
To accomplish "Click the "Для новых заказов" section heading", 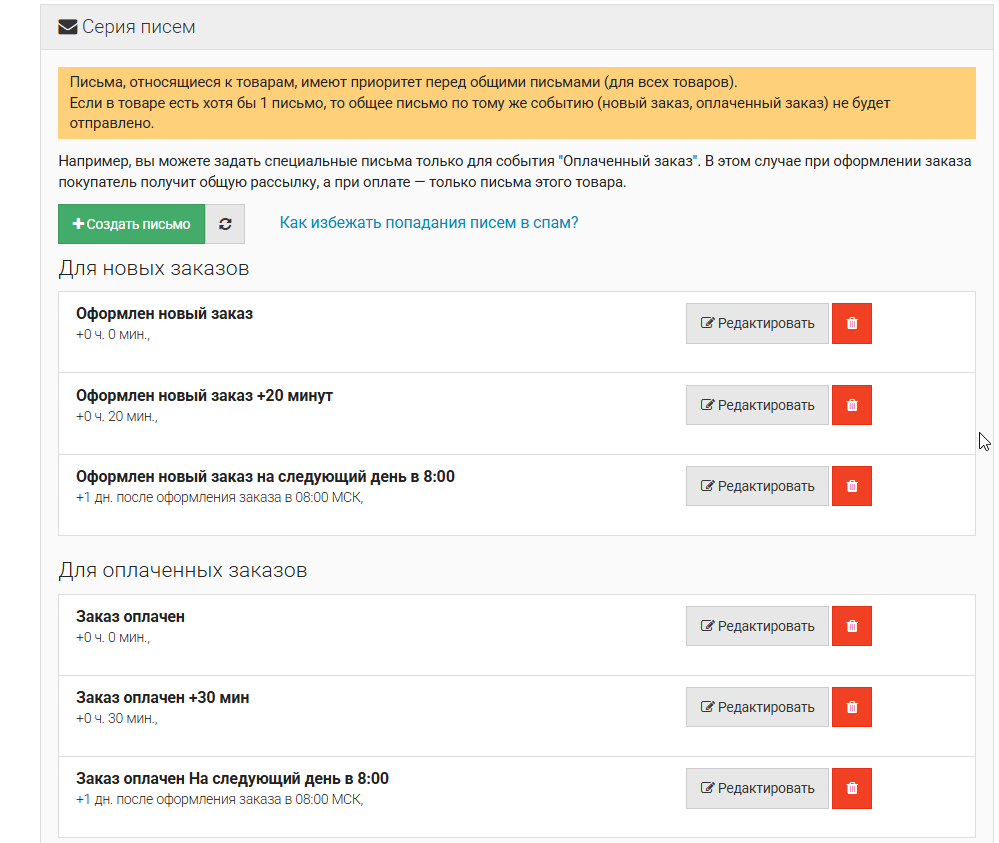I will click(x=154, y=268).
